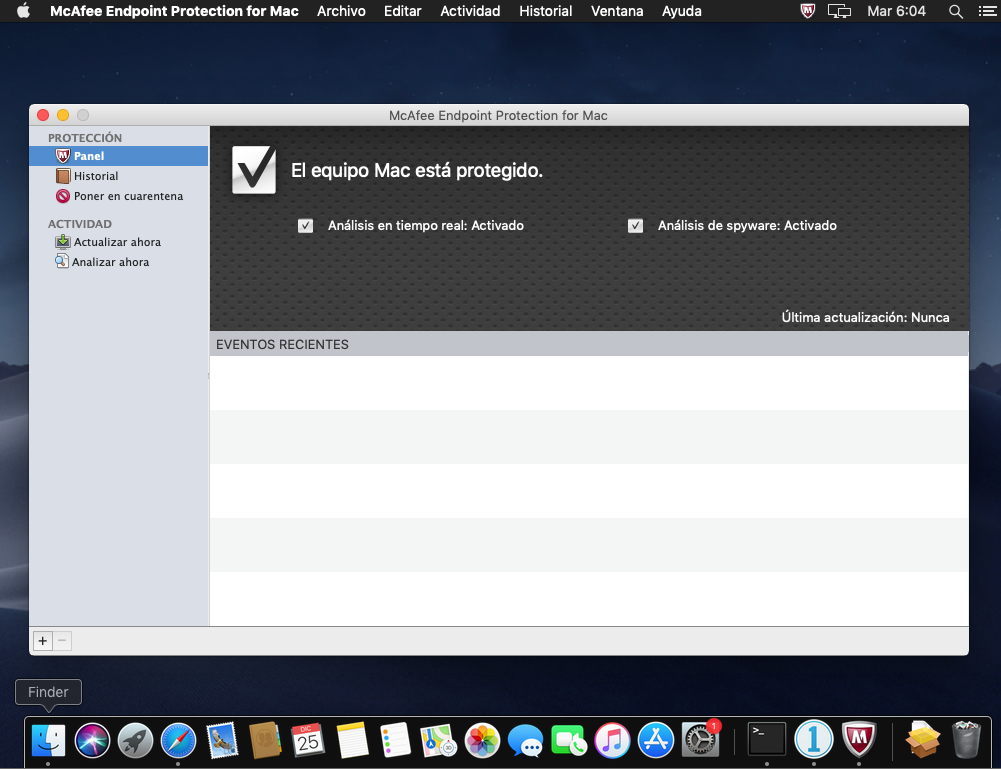Open Photos in the Dock
The image size is (1001, 769).
[482, 741]
